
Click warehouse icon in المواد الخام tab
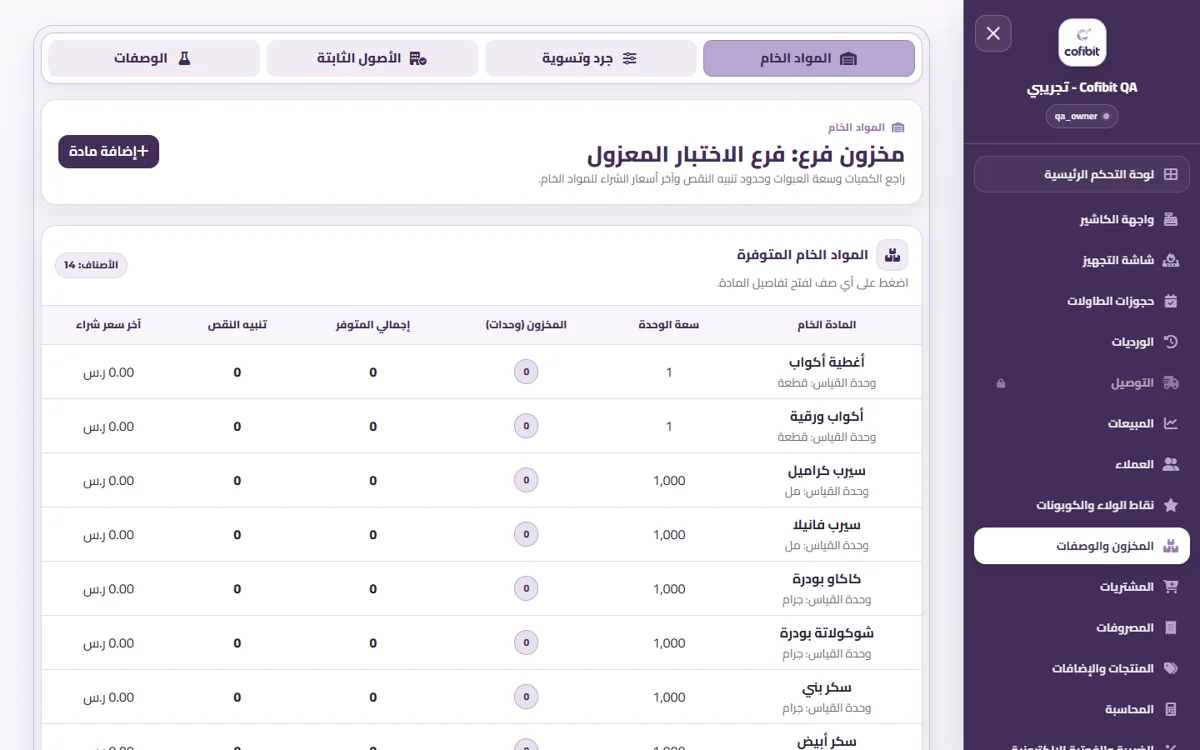848,59
